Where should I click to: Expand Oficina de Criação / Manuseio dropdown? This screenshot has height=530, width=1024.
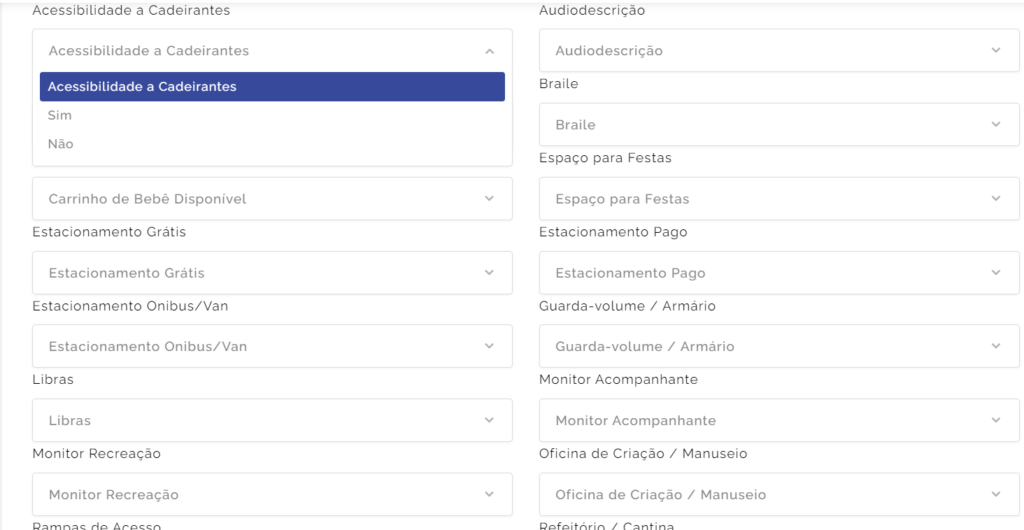point(779,495)
